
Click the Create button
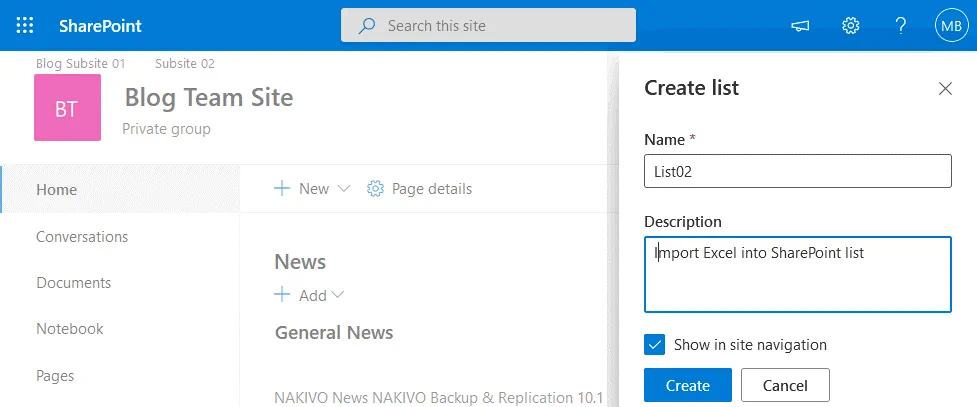click(688, 385)
